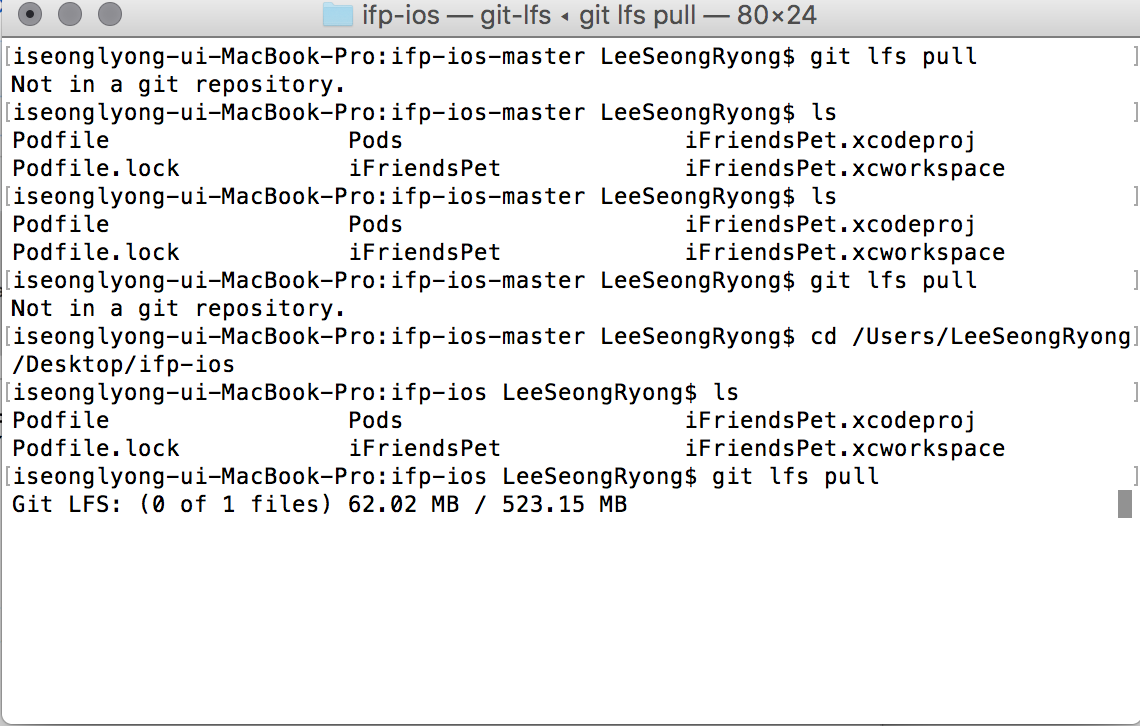Click the '/Desktop/ifp-ios' wrapped path line
The width and height of the screenshot is (1140, 726).
pyautogui.click(x=124, y=365)
